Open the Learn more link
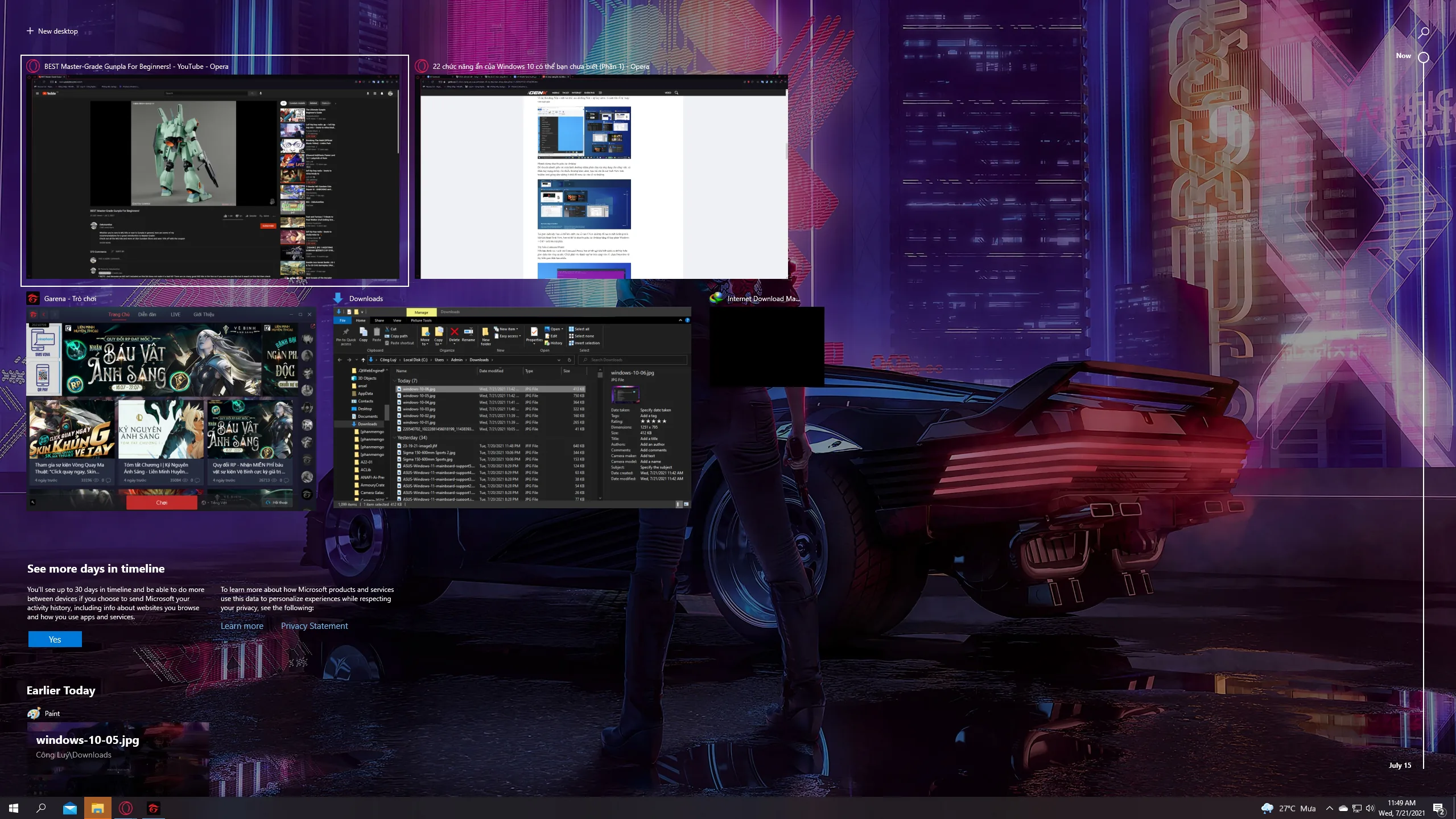 (242, 625)
